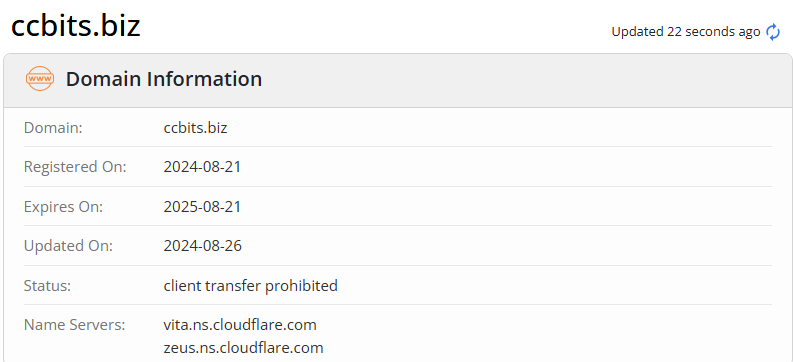Click the Updated 22 seconds ago text
This screenshot has width=793, height=362.
pos(686,32)
